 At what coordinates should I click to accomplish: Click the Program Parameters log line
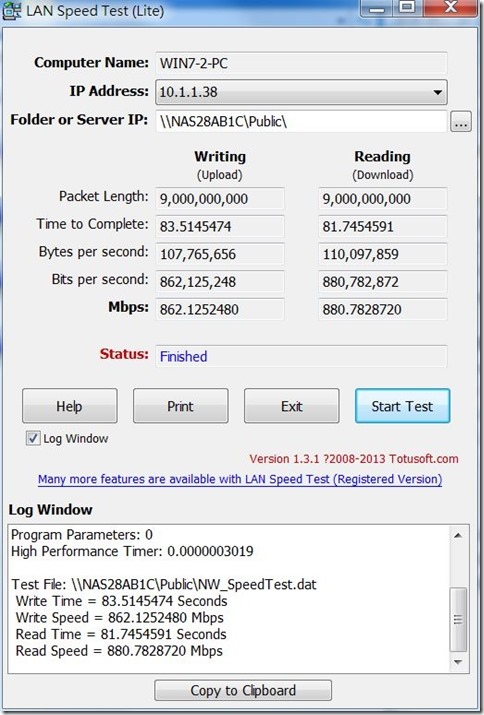82,534
